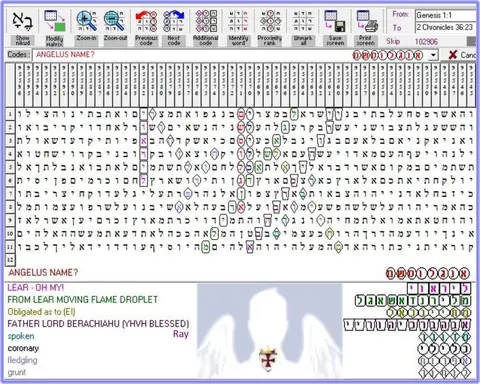Image resolution: width=480 pixels, height=384 pixels.
Task: Go to the Previous code icon
Action: click(x=146, y=21)
